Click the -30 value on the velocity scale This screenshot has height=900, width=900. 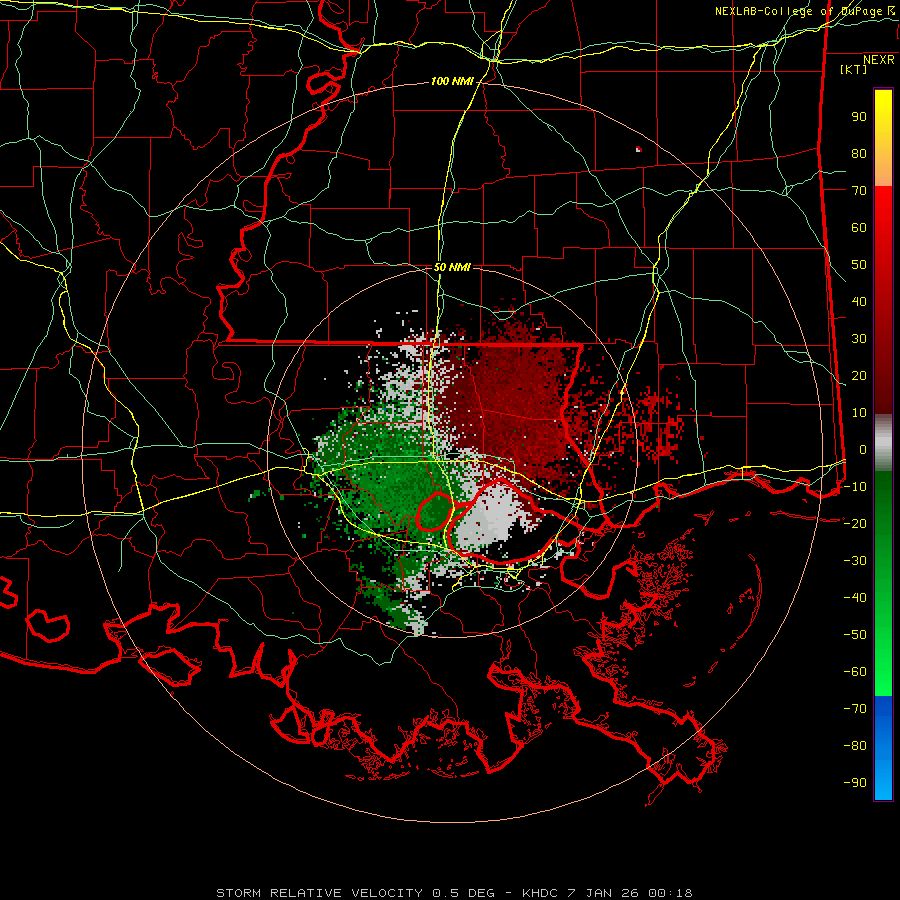click(855, 561)
